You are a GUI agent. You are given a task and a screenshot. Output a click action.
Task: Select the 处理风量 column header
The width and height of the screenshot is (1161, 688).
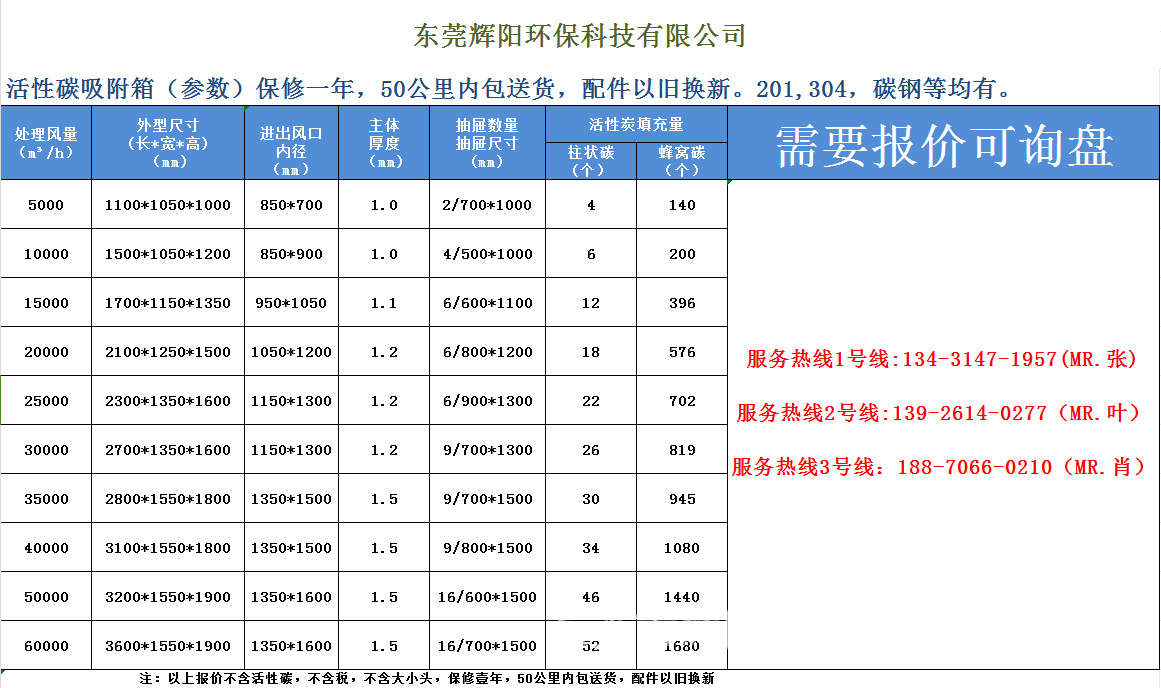(46, 143)
